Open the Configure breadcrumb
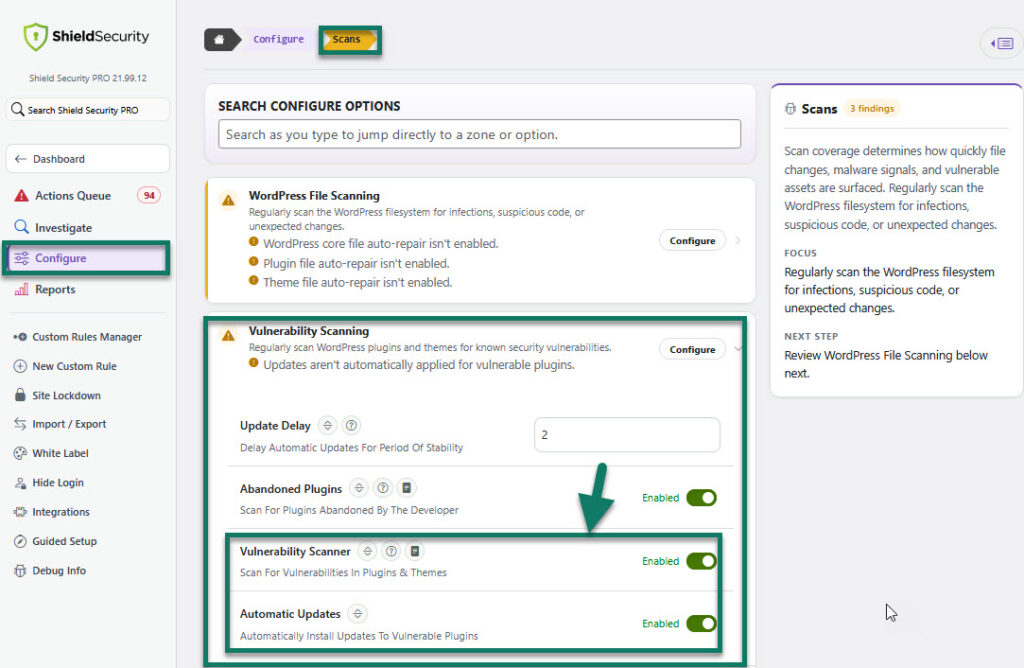The image size is (1024, 668). [278, 39]
